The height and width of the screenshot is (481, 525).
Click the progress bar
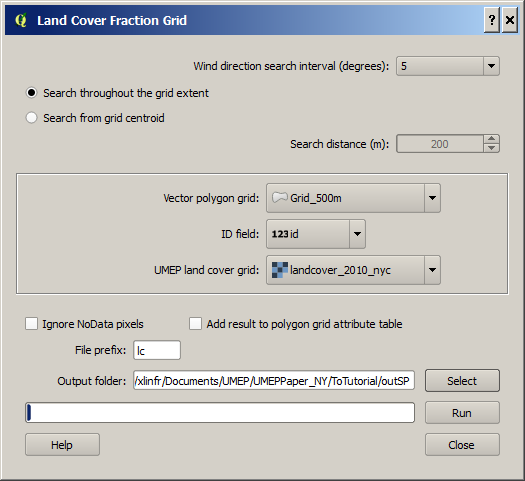(x=220, y=412)
